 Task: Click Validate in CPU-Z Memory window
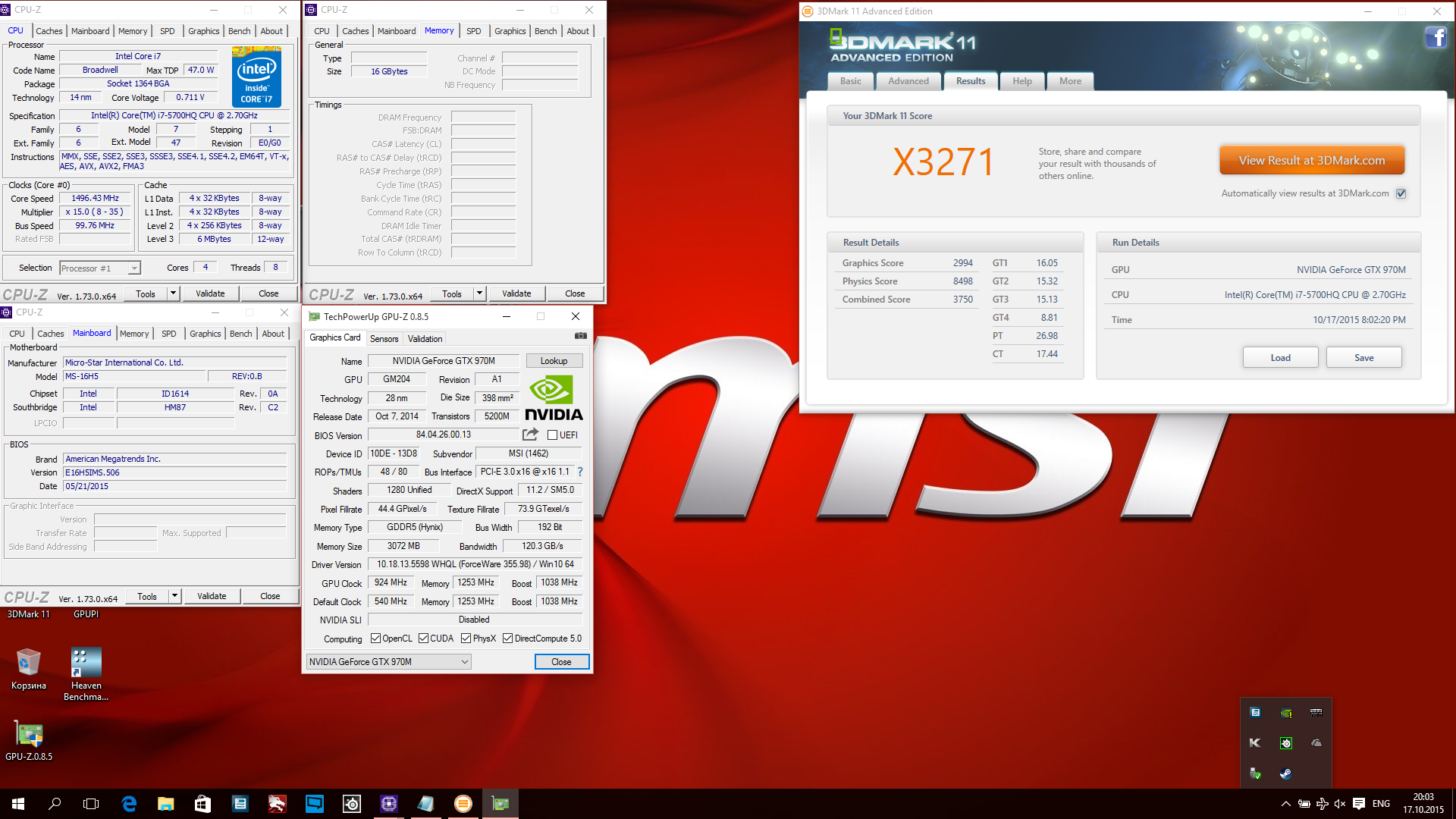click(516, 293)
